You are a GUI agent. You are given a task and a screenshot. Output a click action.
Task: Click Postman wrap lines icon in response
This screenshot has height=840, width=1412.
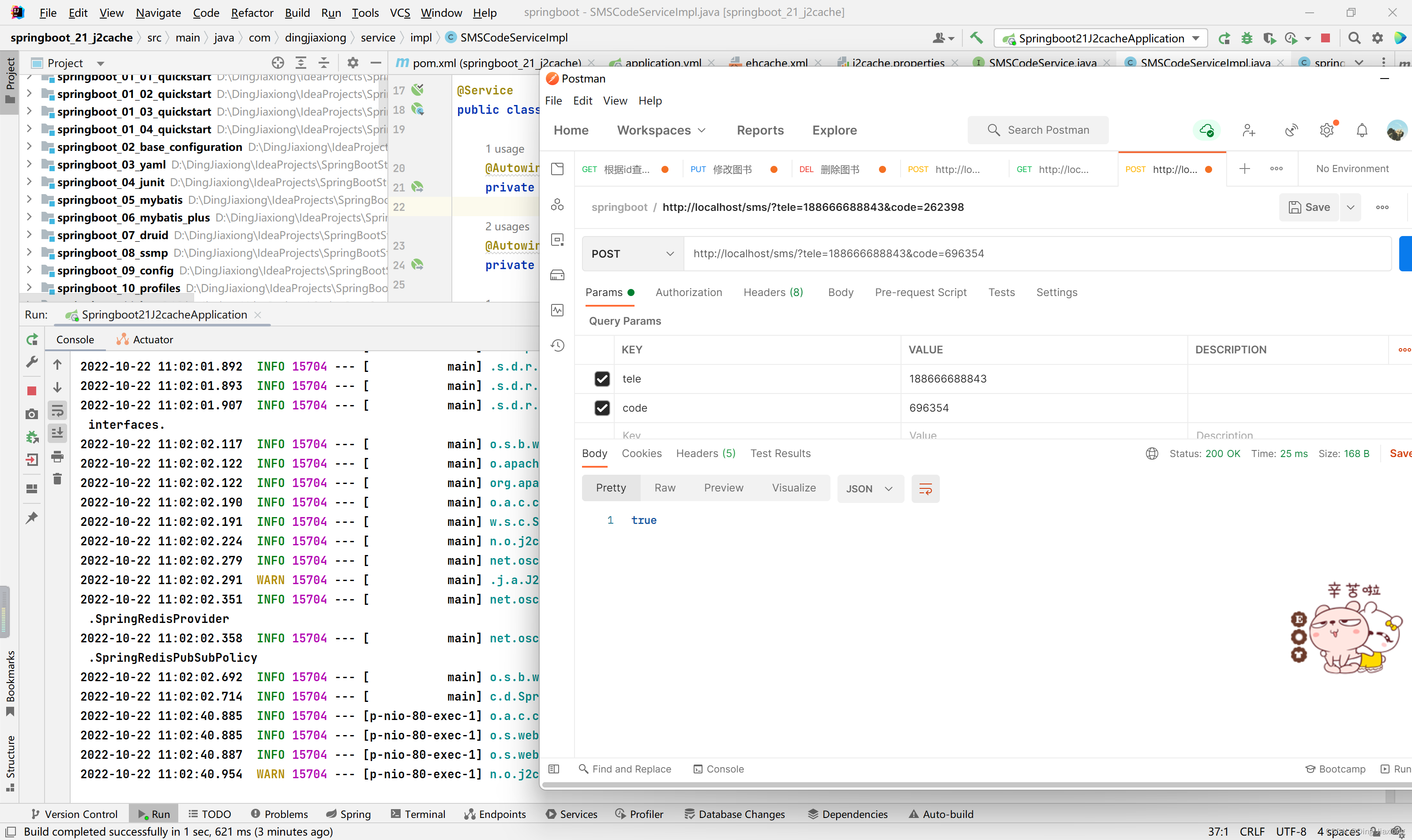(926, 488)
